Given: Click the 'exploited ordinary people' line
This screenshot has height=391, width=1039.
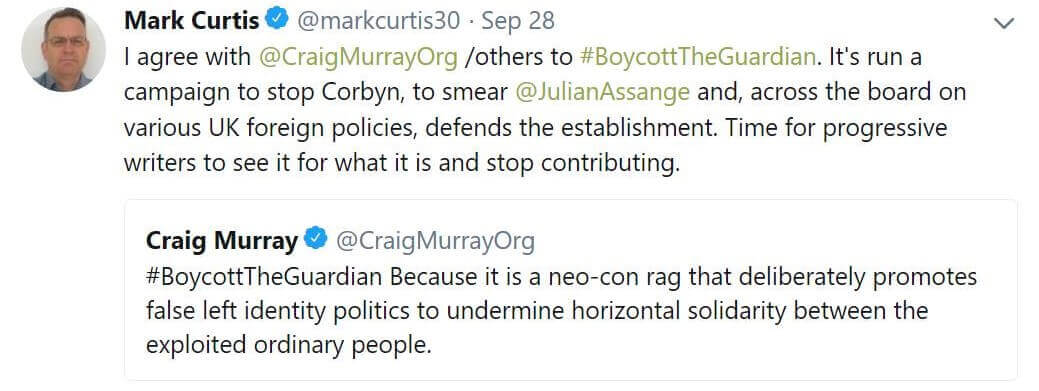Looking at the screenshot, I should pyautogui.click(x=288, y=345).
